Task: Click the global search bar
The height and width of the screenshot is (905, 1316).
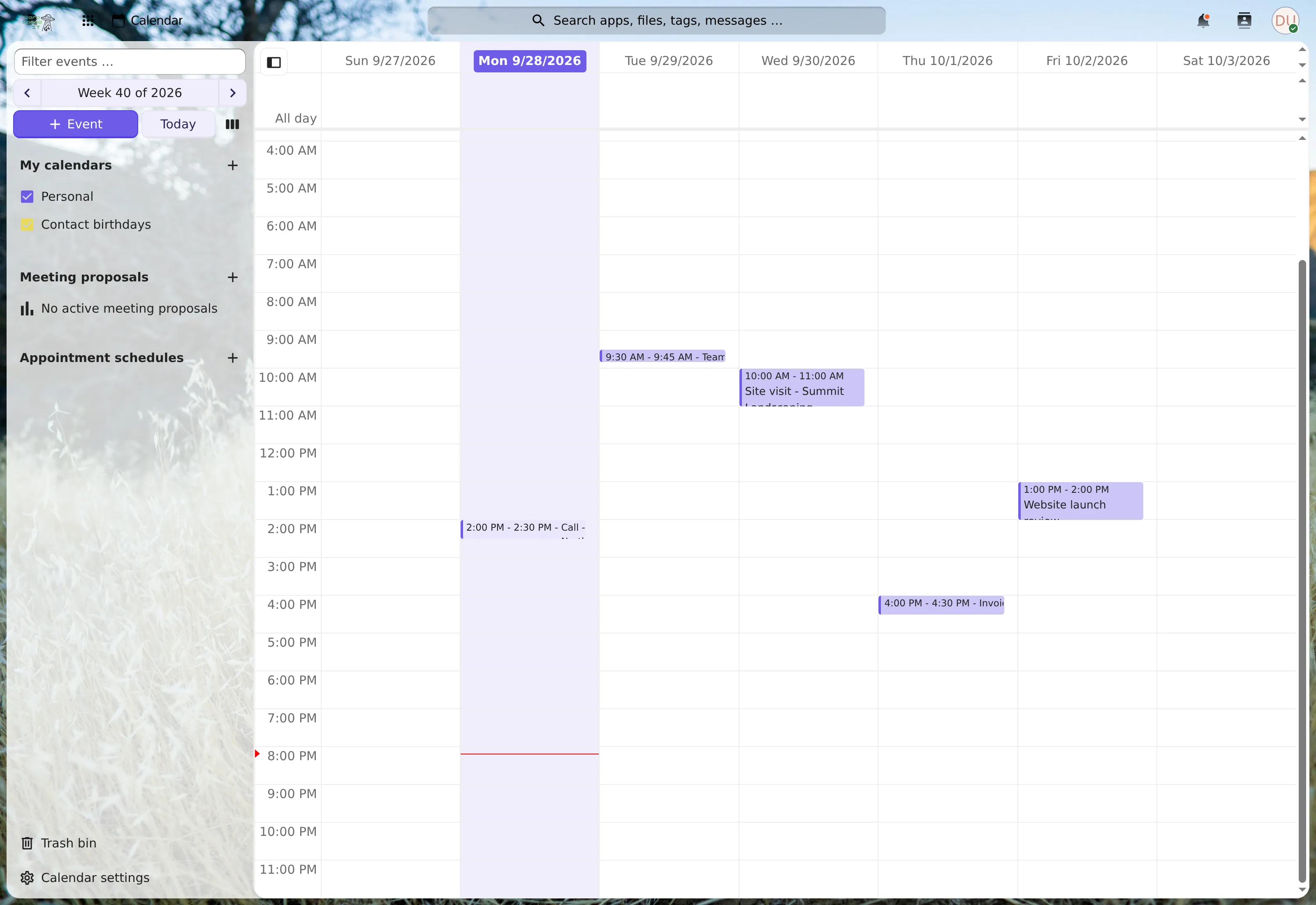Action: pos(656,21)
